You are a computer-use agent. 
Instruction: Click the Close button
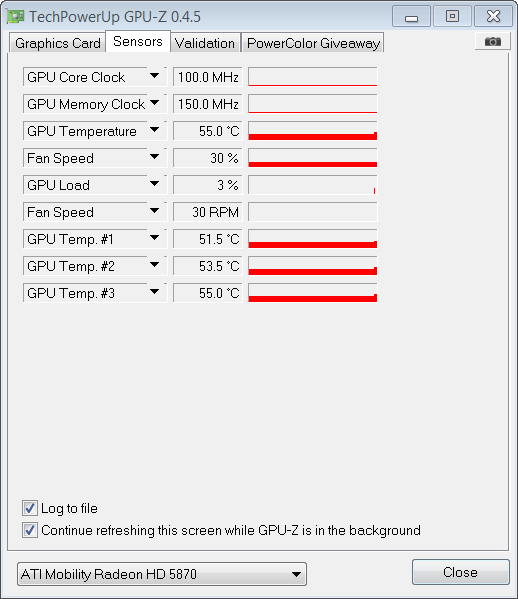coord(460,572)
